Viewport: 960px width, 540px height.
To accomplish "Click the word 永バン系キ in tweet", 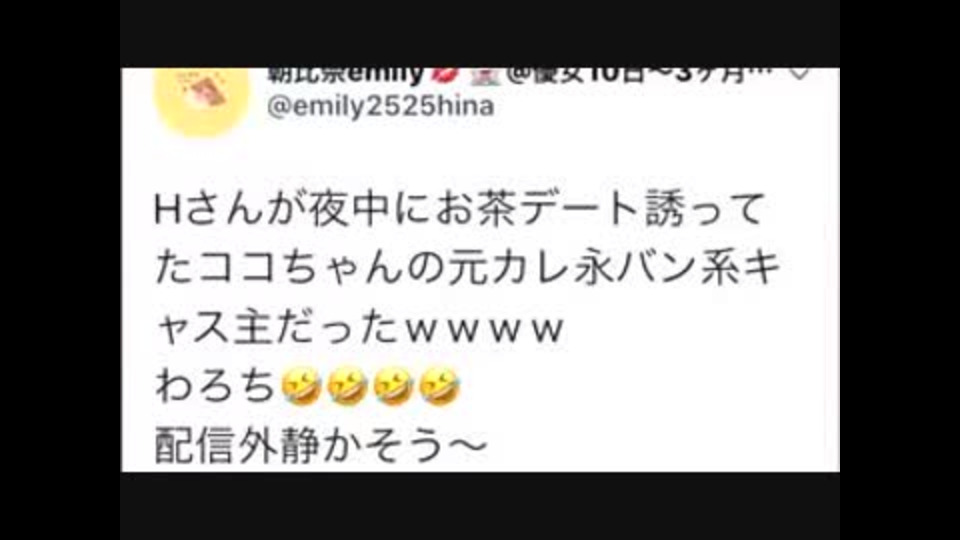I will coord(677,269).
